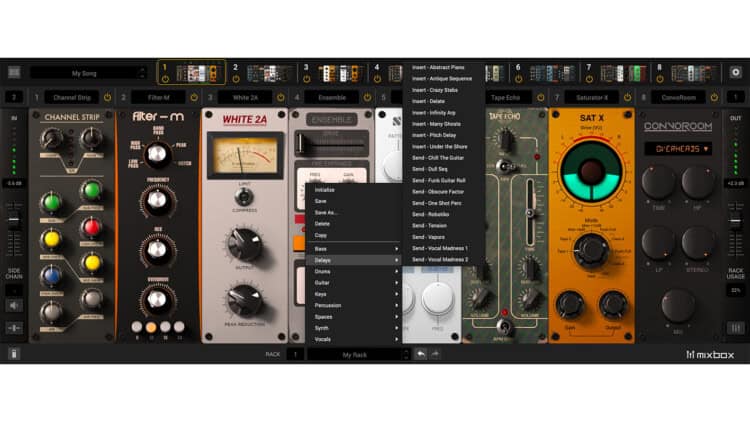The width and height of the screenshot is (750, 422).
Task: Expand the Delays preset submenu
Action: (x=354, y=260)
